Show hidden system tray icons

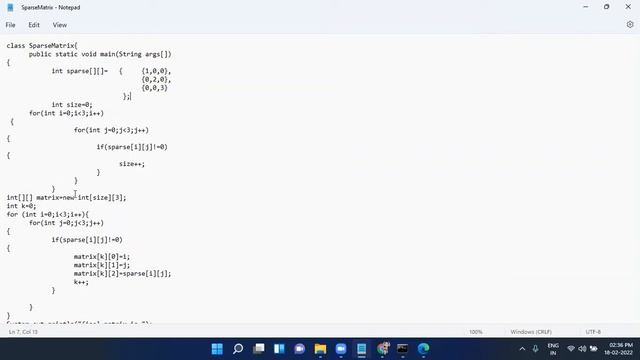pos(522,349)
